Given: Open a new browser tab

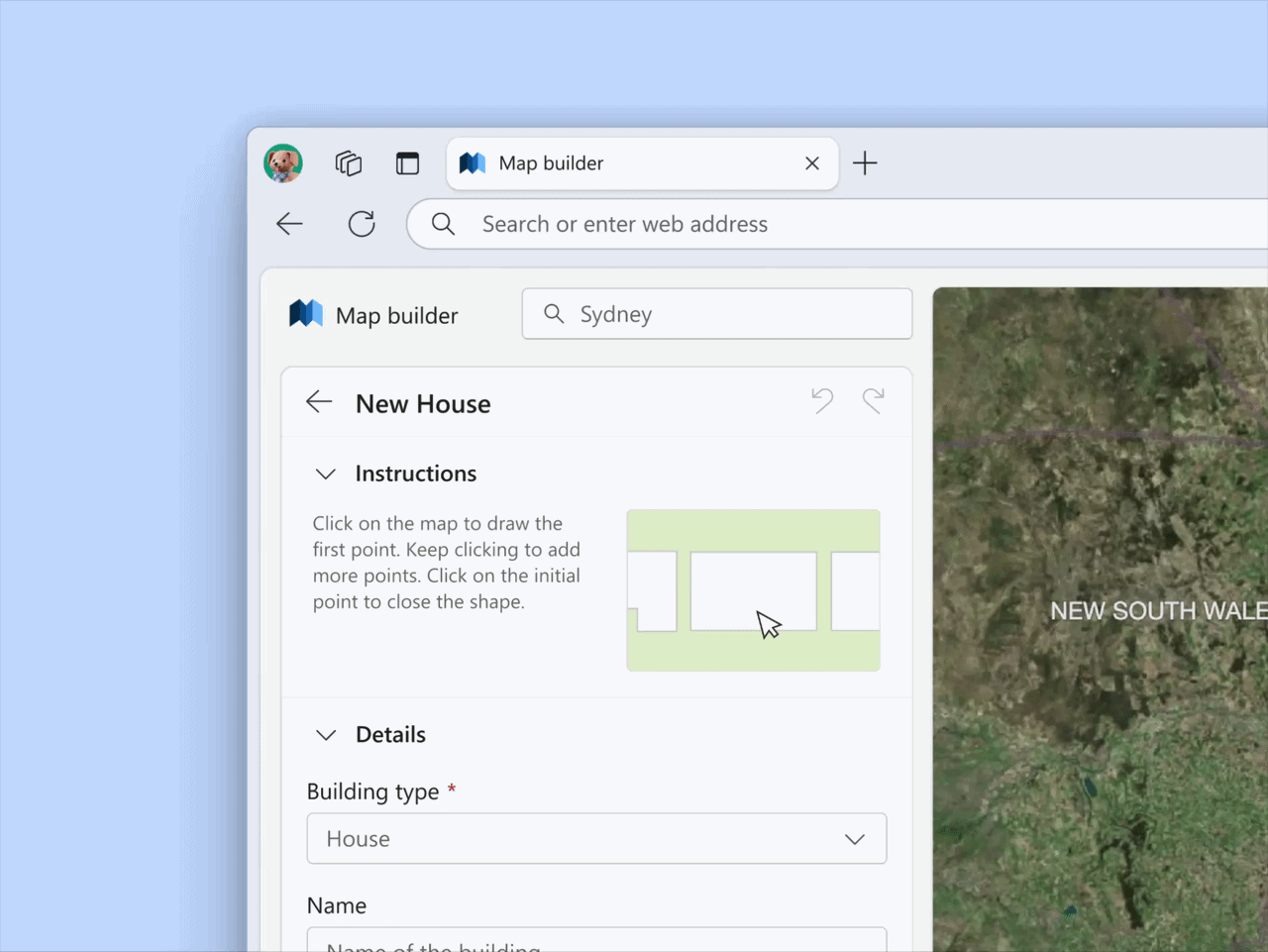Looking at the screenshot, I should pyautogui.click(x=865, y=163).
